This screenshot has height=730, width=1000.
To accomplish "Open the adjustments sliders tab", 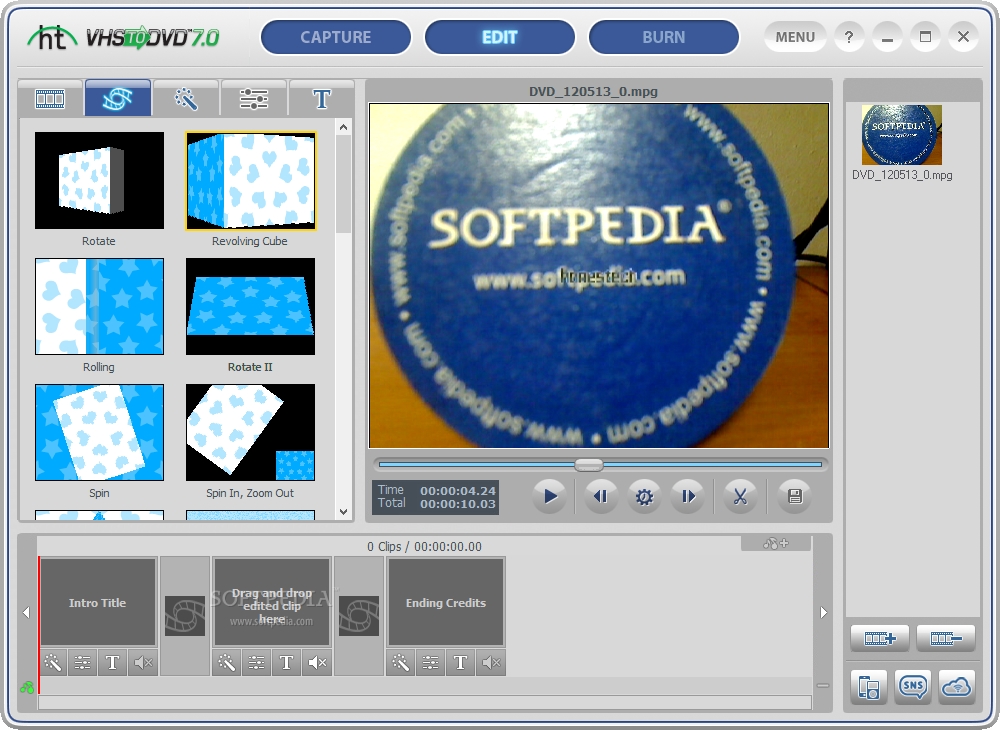I will (254, 98).
